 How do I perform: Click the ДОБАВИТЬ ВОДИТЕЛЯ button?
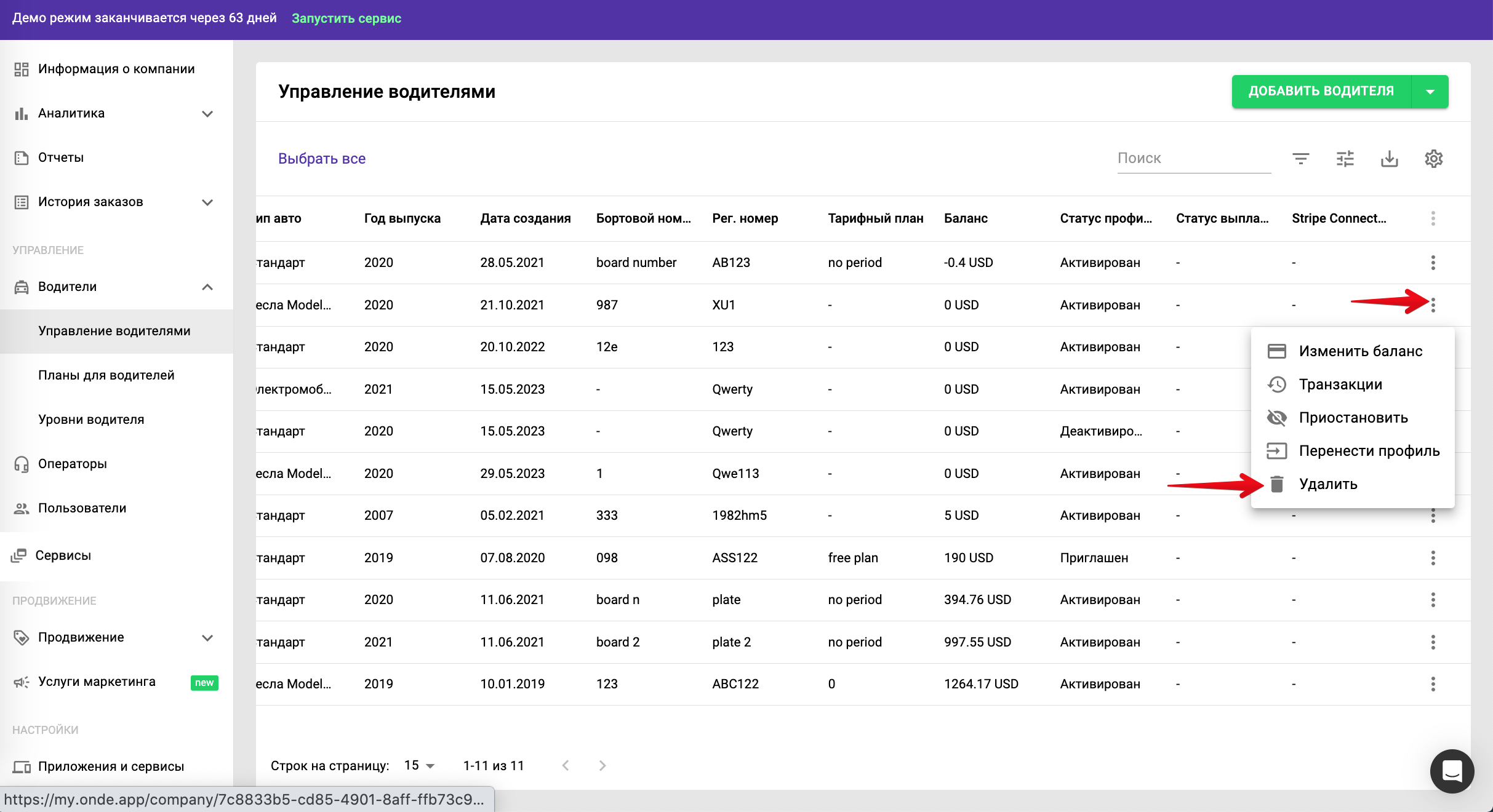(x=1321, y=92)
